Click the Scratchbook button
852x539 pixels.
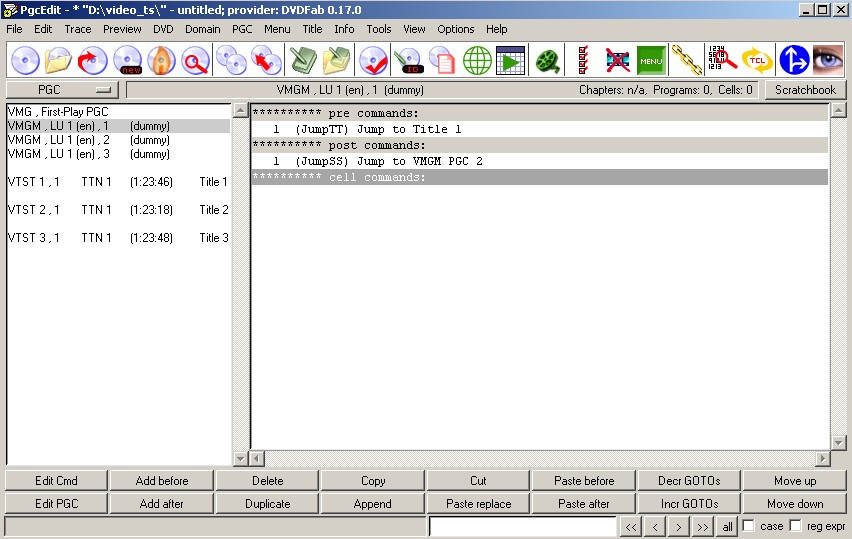805,90
